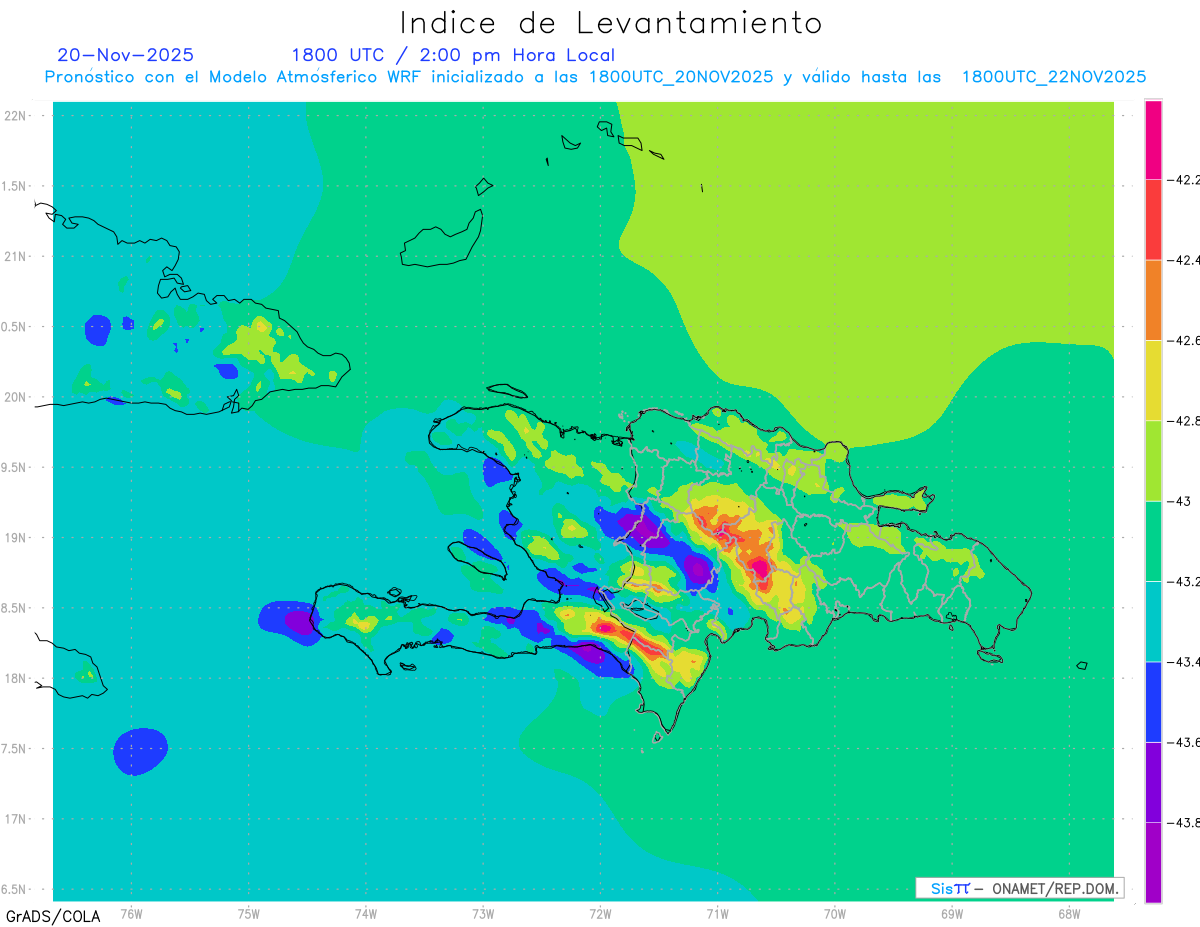Click the longitude label "69W"
Image resolution: width=1200 pixels, height=927 pixels.
tap(951, 912)
